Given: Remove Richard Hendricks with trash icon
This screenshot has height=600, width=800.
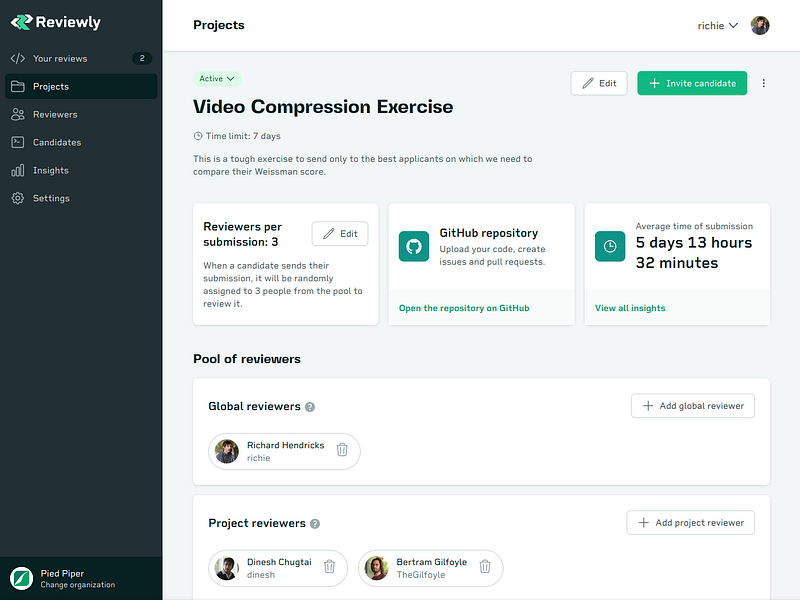Looking at the screenshot, I should pos(342,449).
